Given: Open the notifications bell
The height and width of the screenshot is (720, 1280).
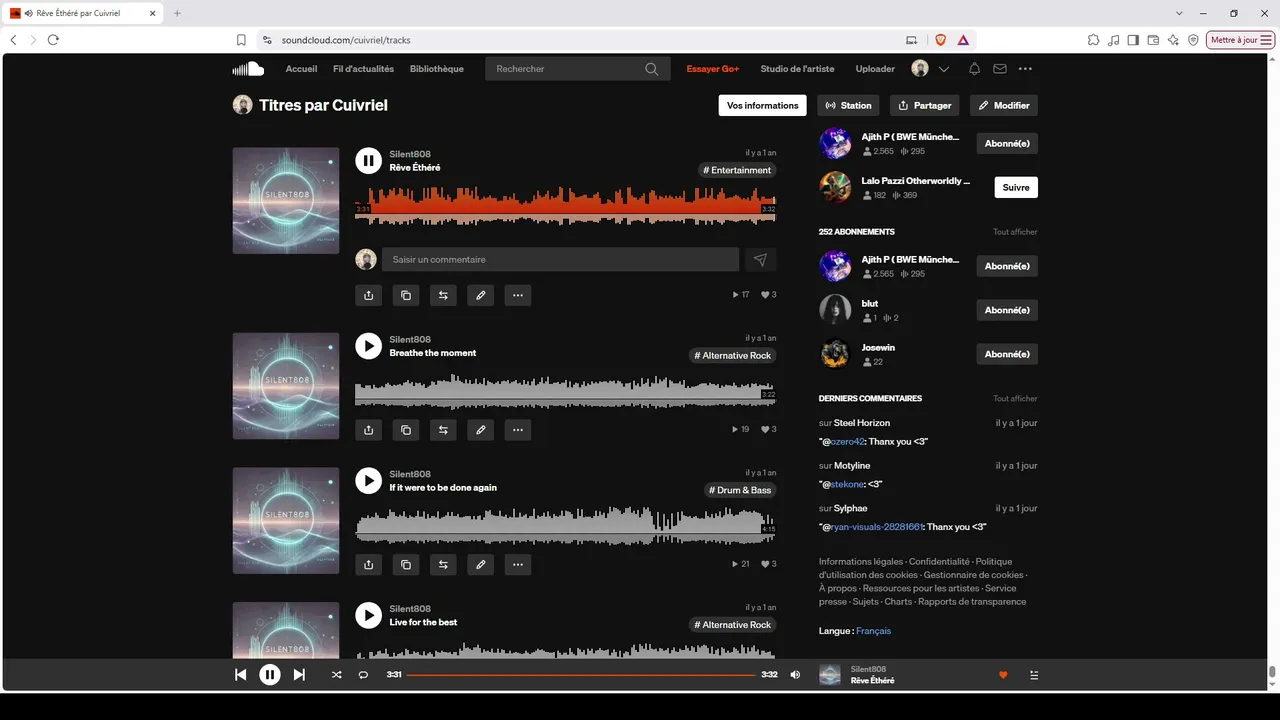Looking at the screenshot, I should click(974, 69).
